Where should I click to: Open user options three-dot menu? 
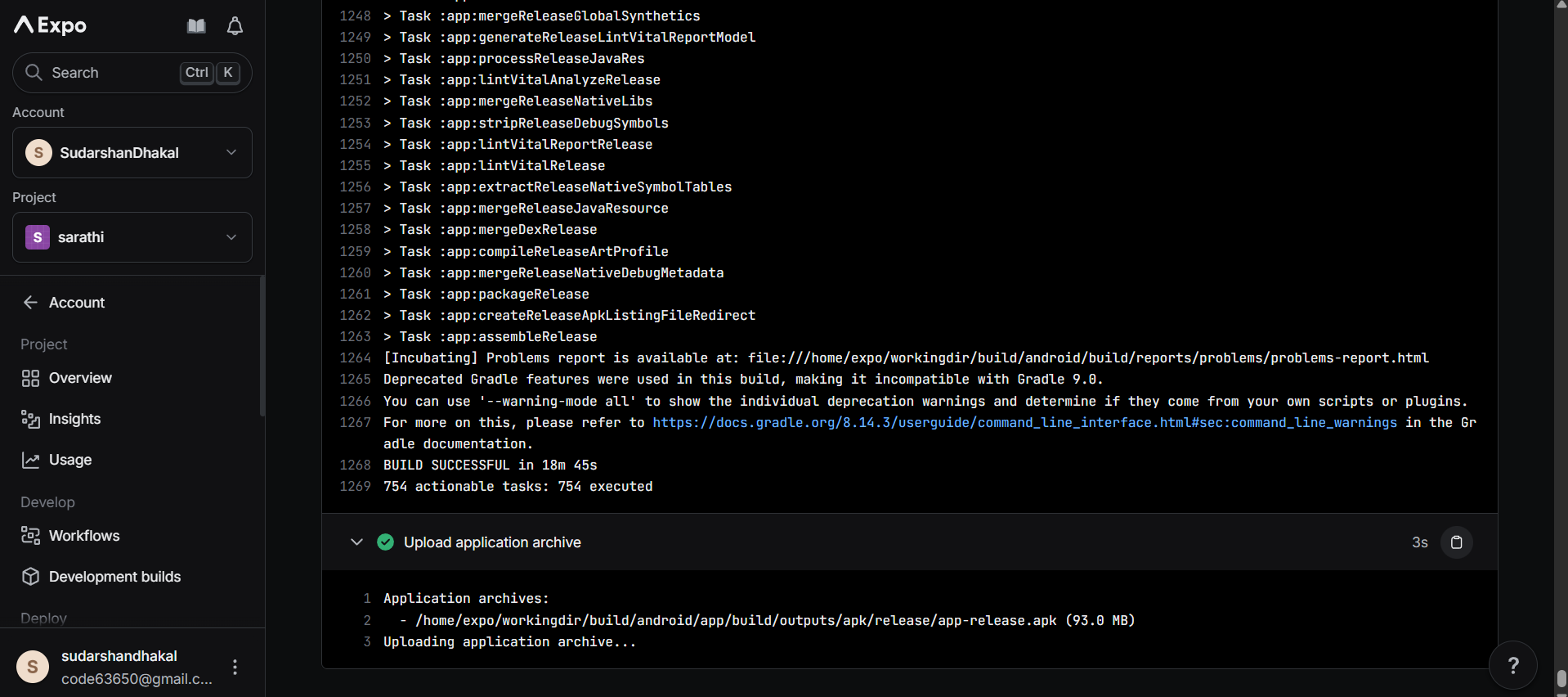[235, 668]
